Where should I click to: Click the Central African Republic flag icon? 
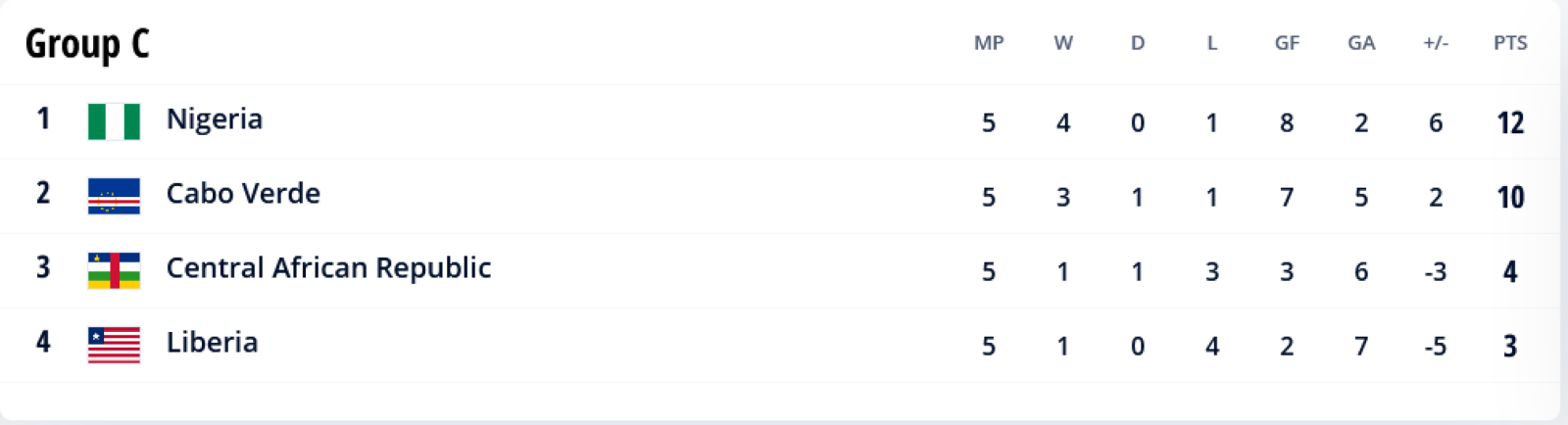(114, 270)
